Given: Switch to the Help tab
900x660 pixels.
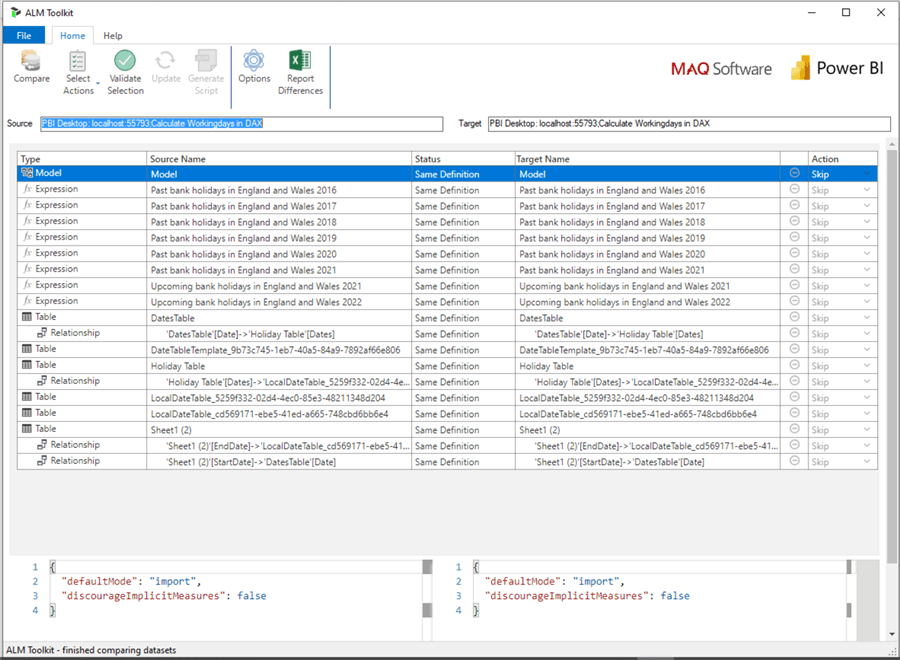Looking at the screenshot, I should 113,36.
